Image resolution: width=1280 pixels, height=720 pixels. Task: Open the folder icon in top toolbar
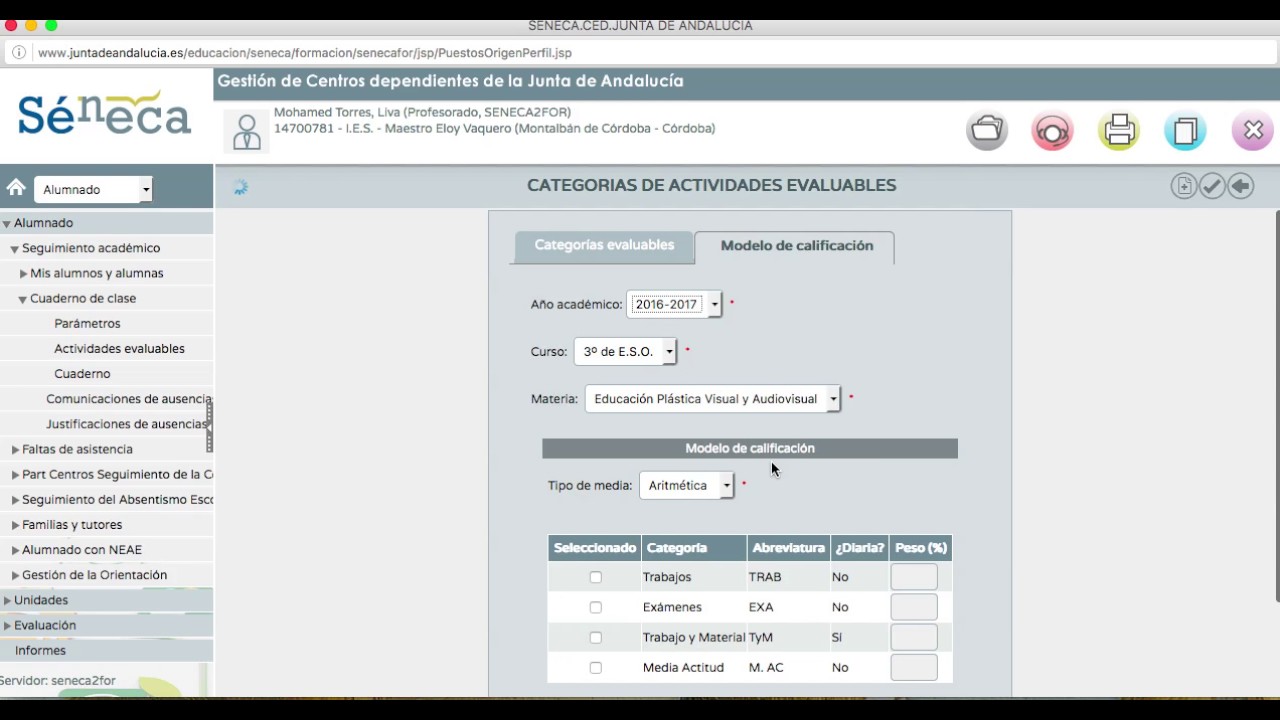point(987,130)
